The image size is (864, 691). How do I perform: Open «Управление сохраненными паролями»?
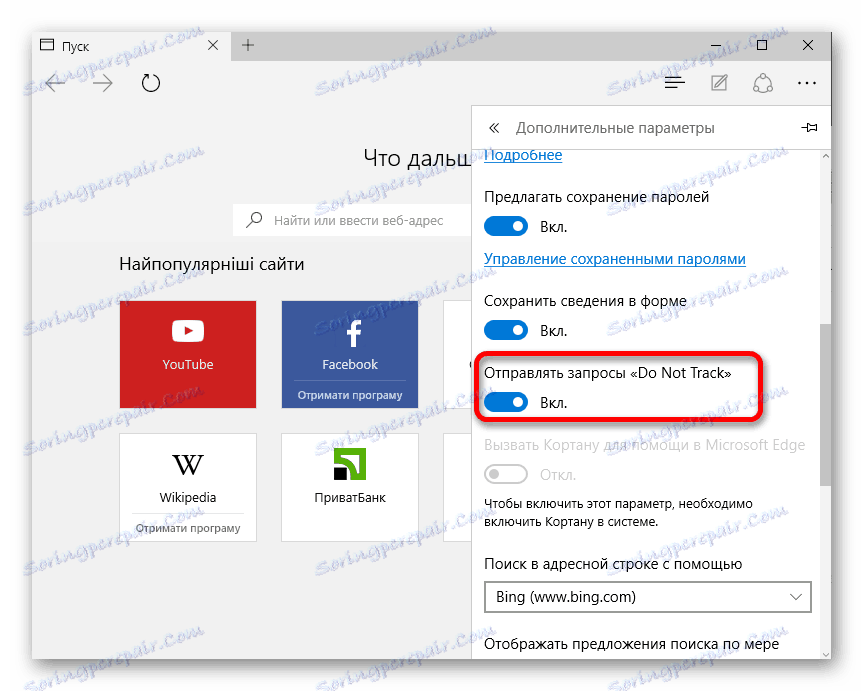[614, 258]
